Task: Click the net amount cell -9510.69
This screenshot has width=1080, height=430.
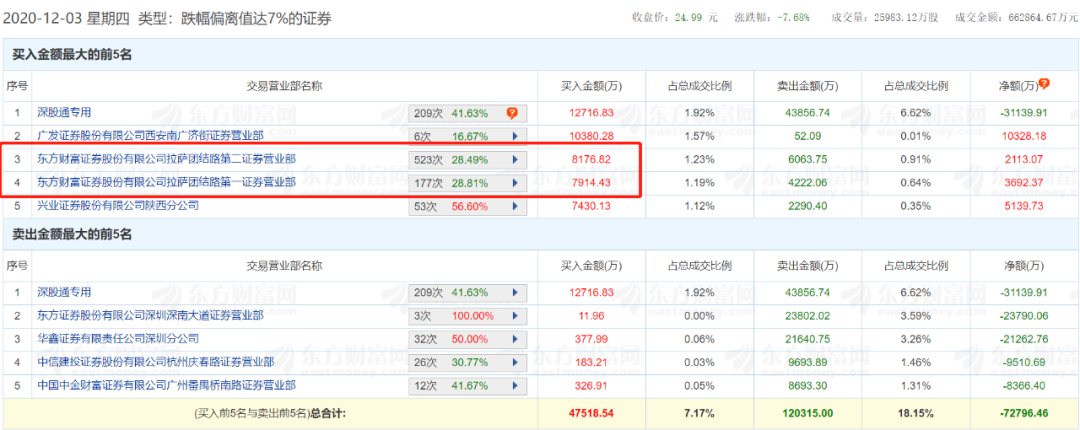Action: click(x=1025, y=362)
